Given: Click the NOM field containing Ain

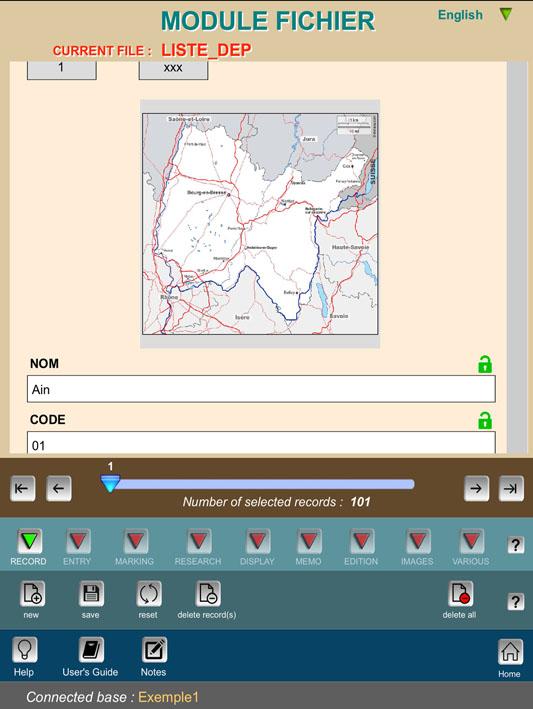Looking at the screenshot, I should click(x=261, y=389).
